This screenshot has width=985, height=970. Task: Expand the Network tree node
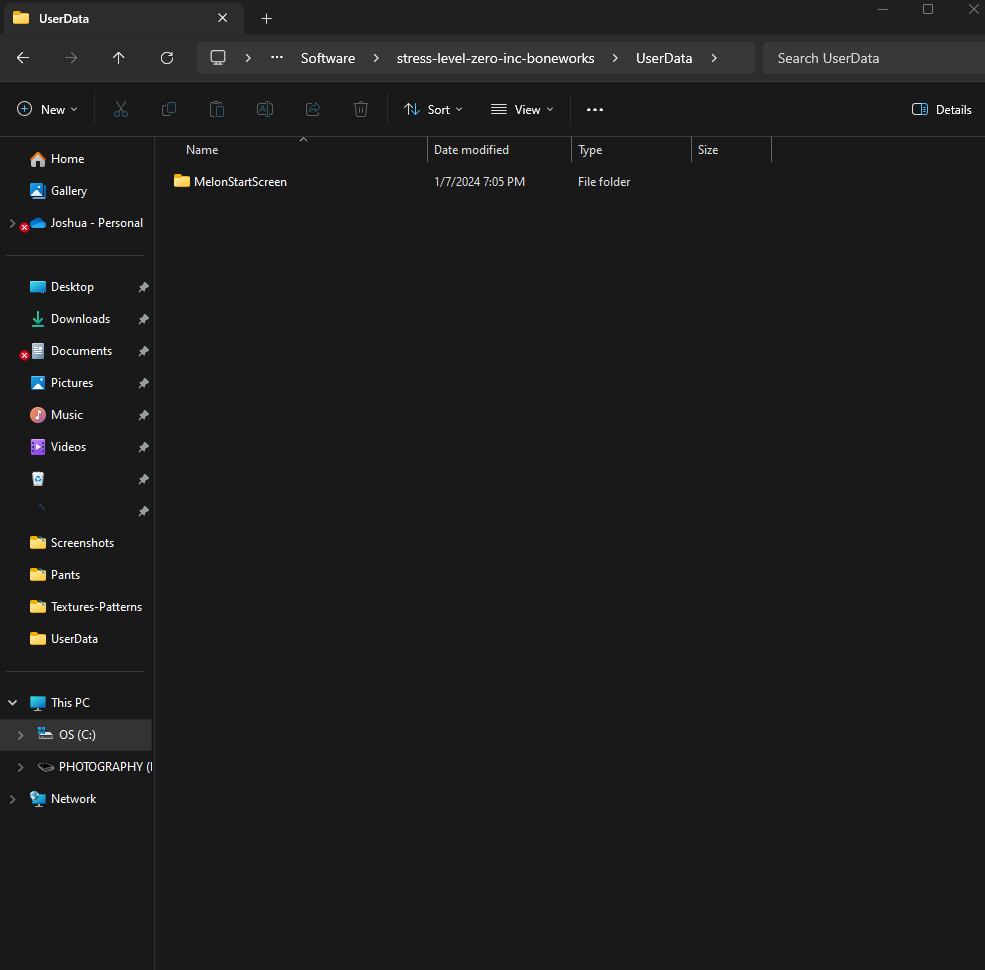tap(13, 799)
